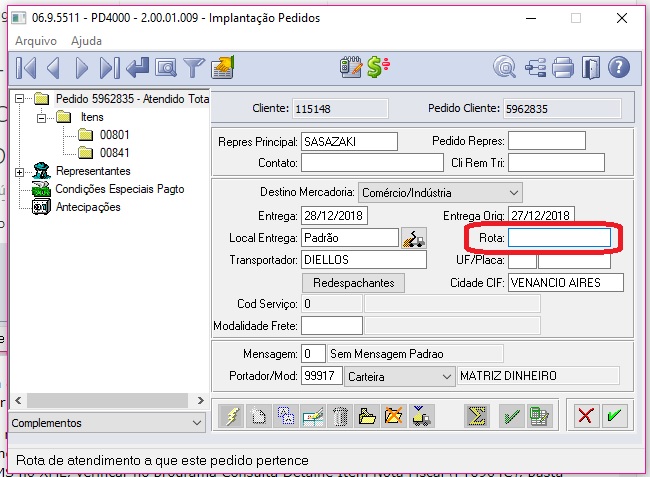
Task: Click the Contato input field
Action: [372, 163]
